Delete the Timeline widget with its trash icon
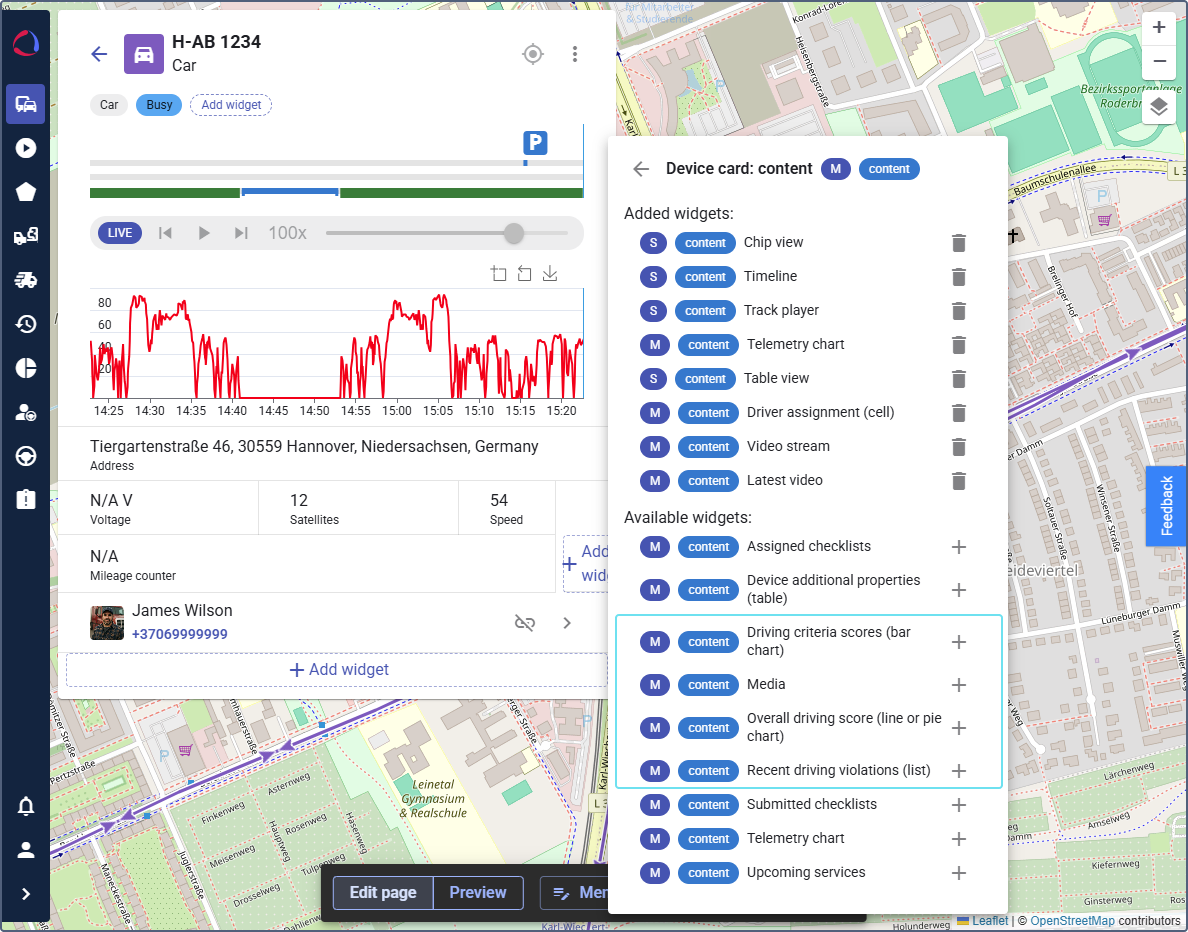The width and height of the screenshot is (1188, 932). pos(959,277)
